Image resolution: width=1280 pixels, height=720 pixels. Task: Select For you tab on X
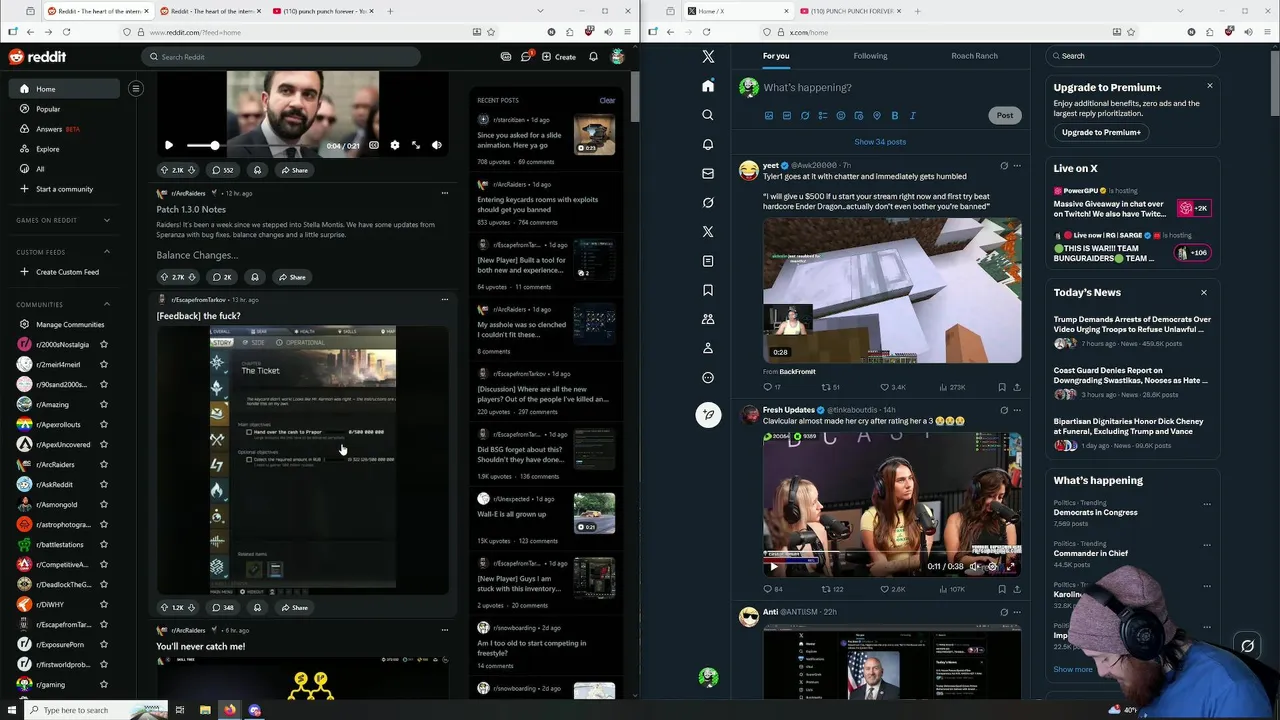[x=776, y=56]
